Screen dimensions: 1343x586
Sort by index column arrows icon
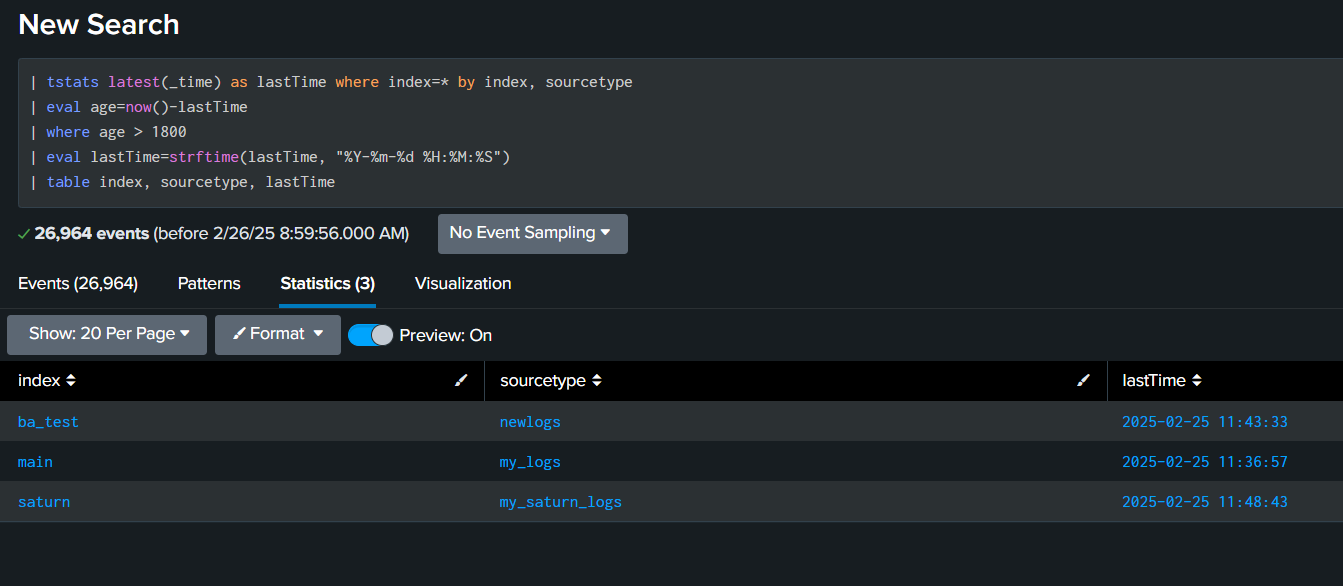coord(71,381)
